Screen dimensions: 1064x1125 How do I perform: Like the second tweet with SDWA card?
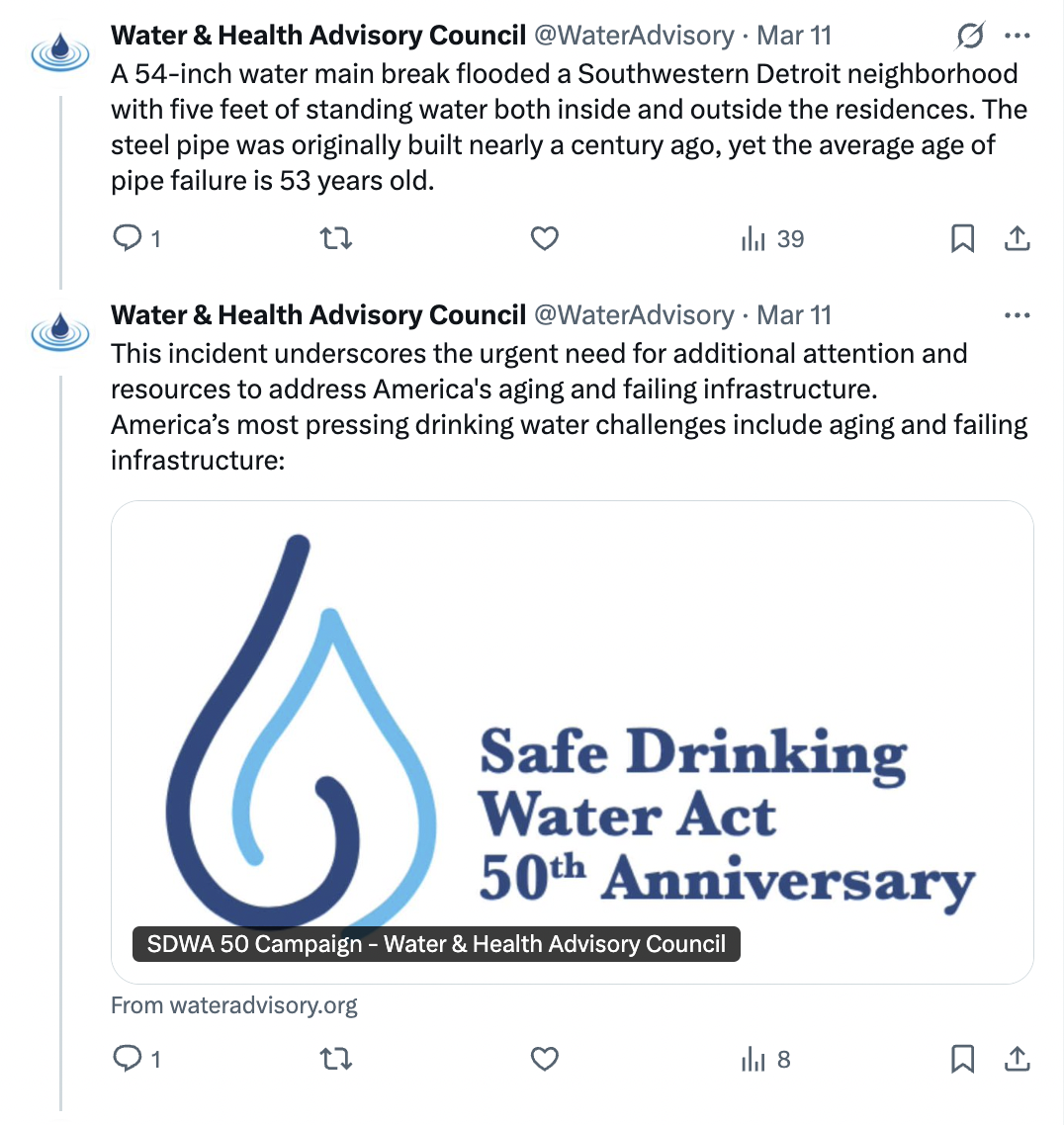[545, 1059]
